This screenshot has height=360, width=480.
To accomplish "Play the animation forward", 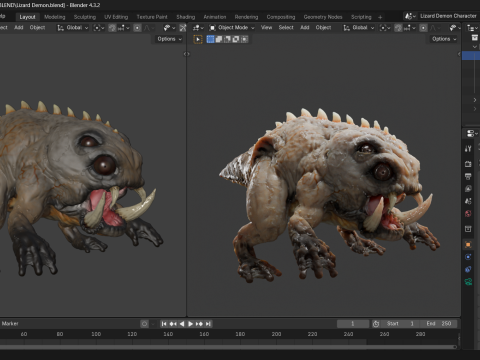I will point(190,324).
